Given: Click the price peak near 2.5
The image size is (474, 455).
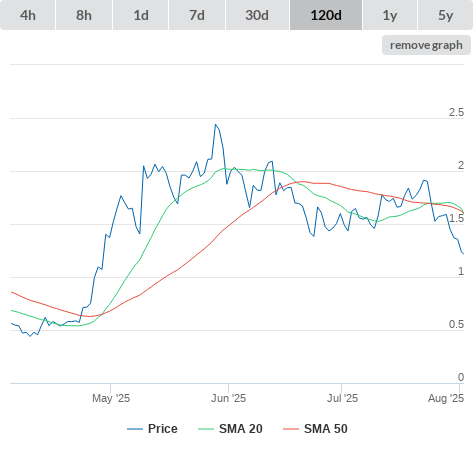Looking at the screenshot, I should (x=216, y=125).
